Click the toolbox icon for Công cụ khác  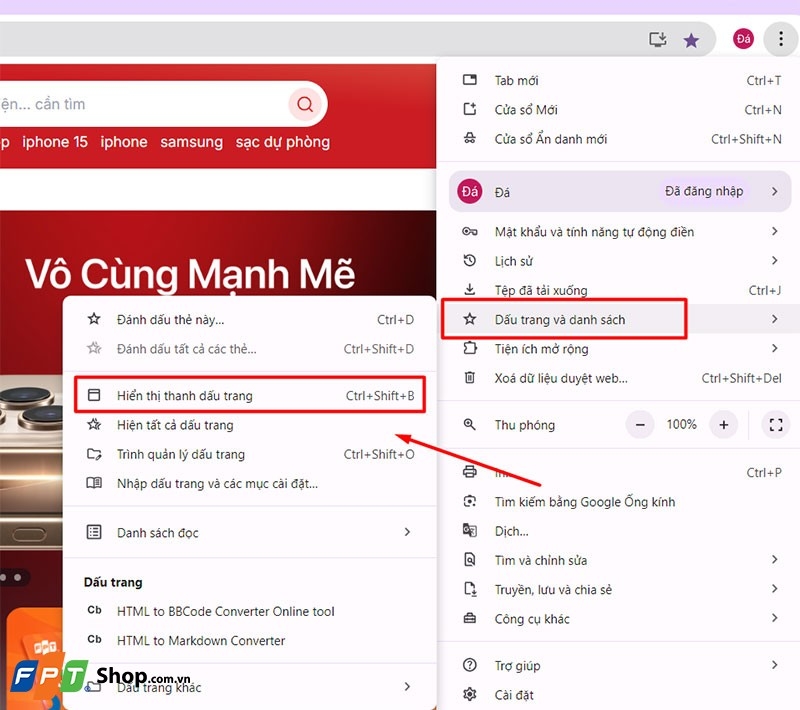pos(469,618)
